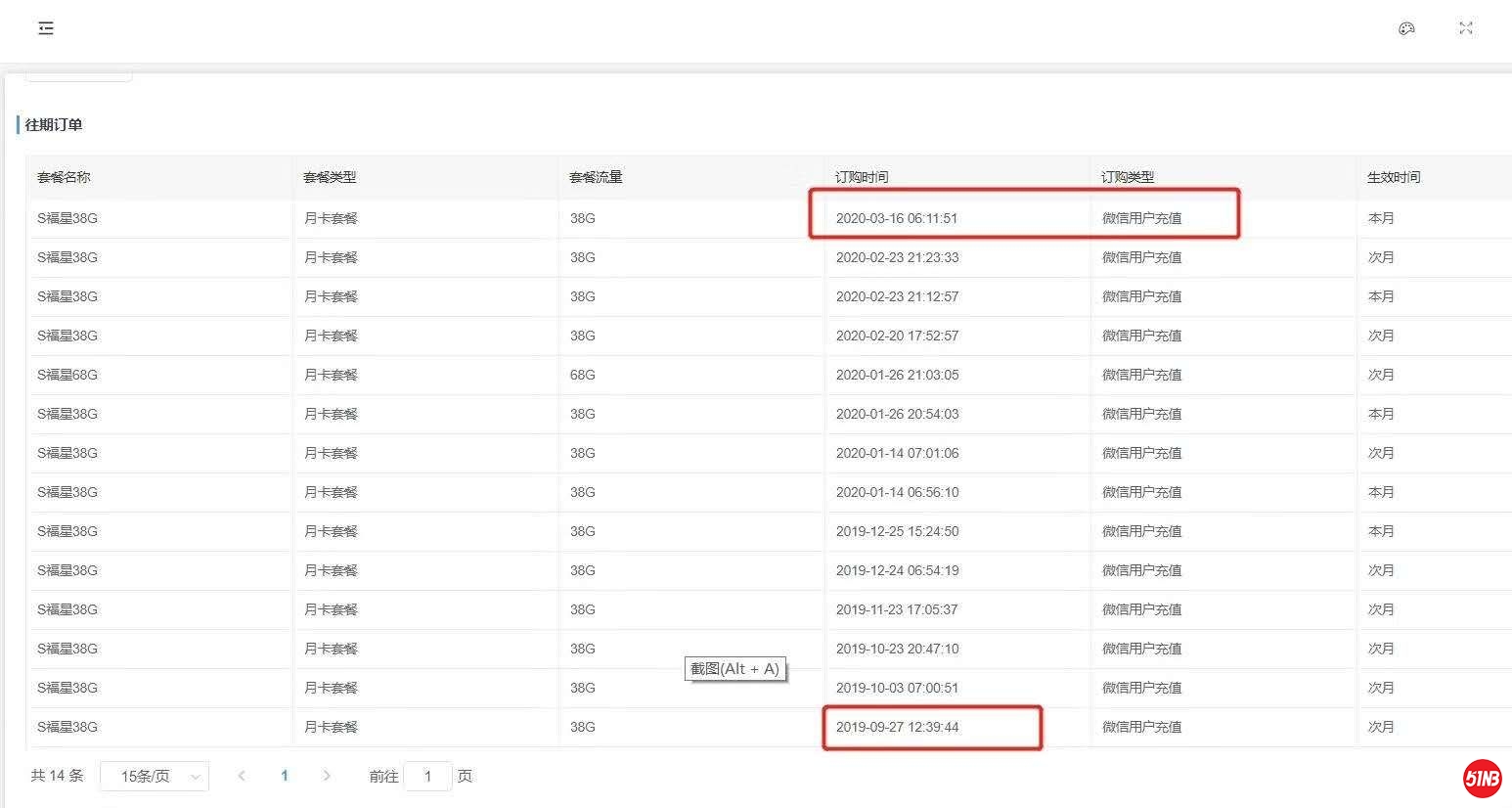Click the jump-to page number field
The image size is (1512, 808).
click(427, 776)
